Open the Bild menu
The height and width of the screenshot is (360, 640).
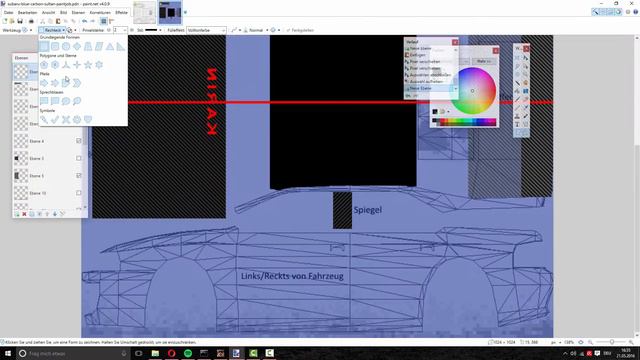(63, 13)
